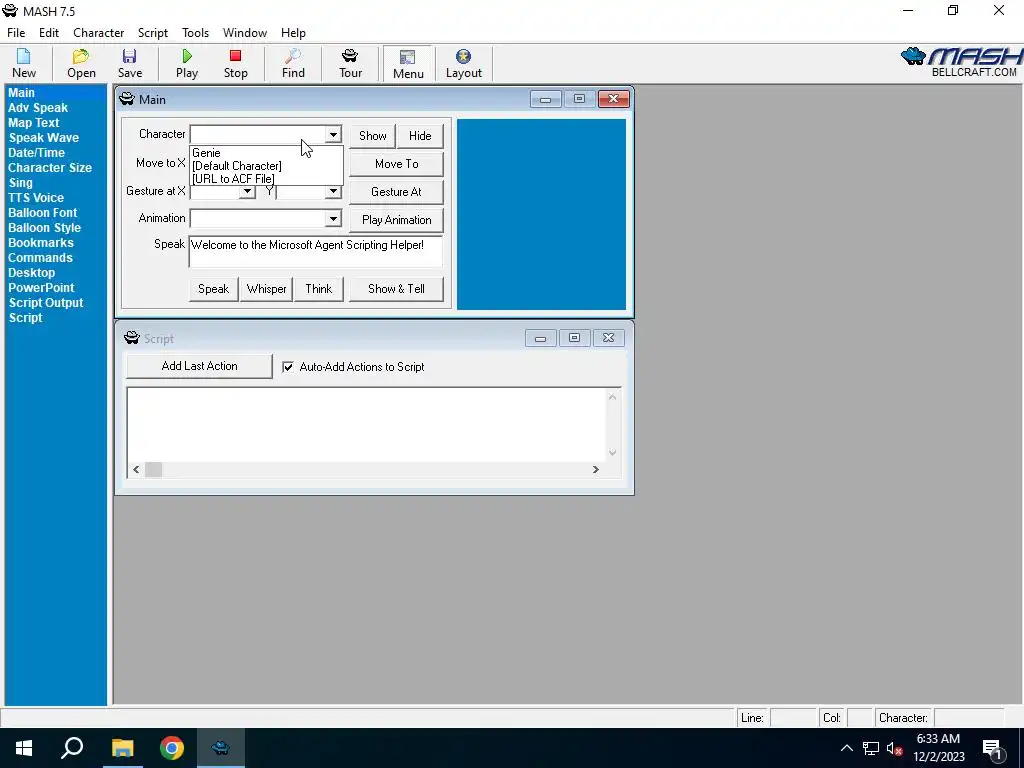
Task: Open taskbar Search
Action: (x=72, y=748)
